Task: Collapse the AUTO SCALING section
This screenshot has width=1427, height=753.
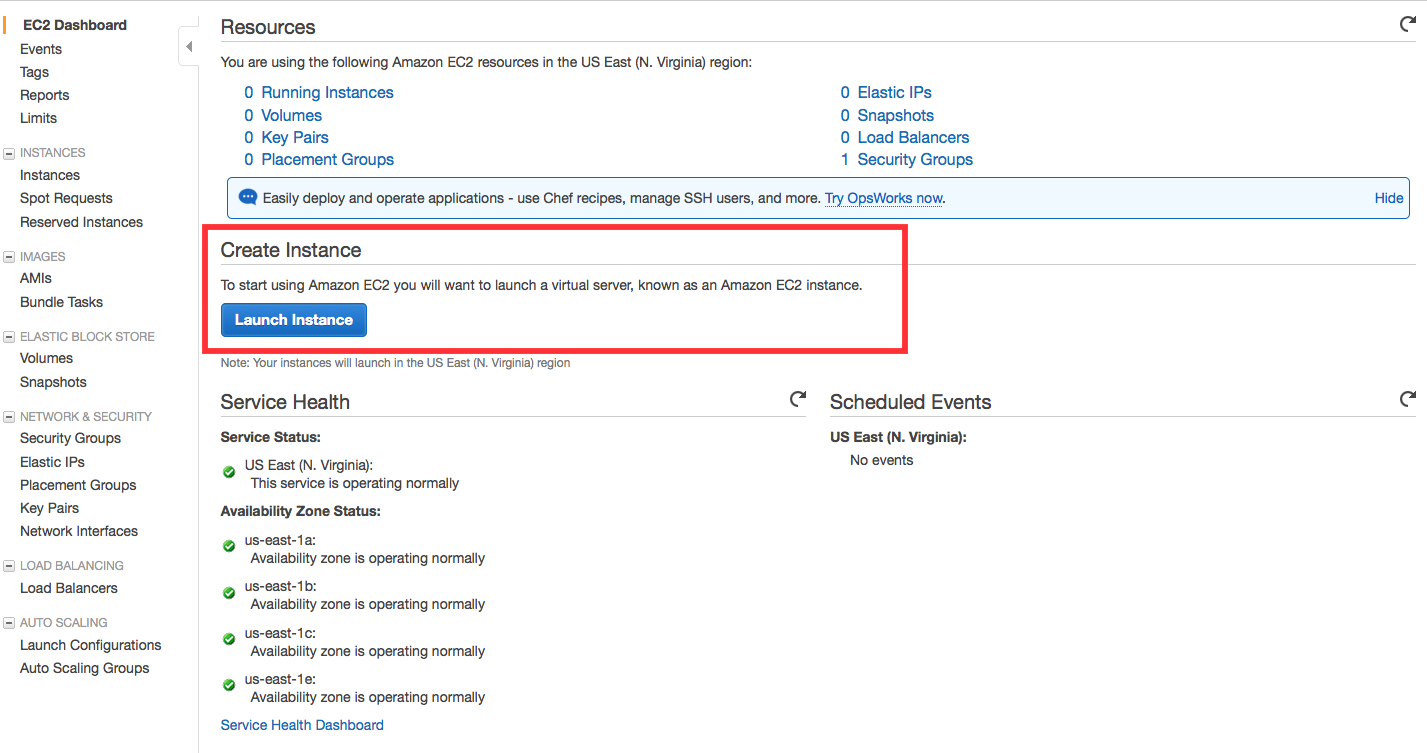Action: (x=9, y=623)
